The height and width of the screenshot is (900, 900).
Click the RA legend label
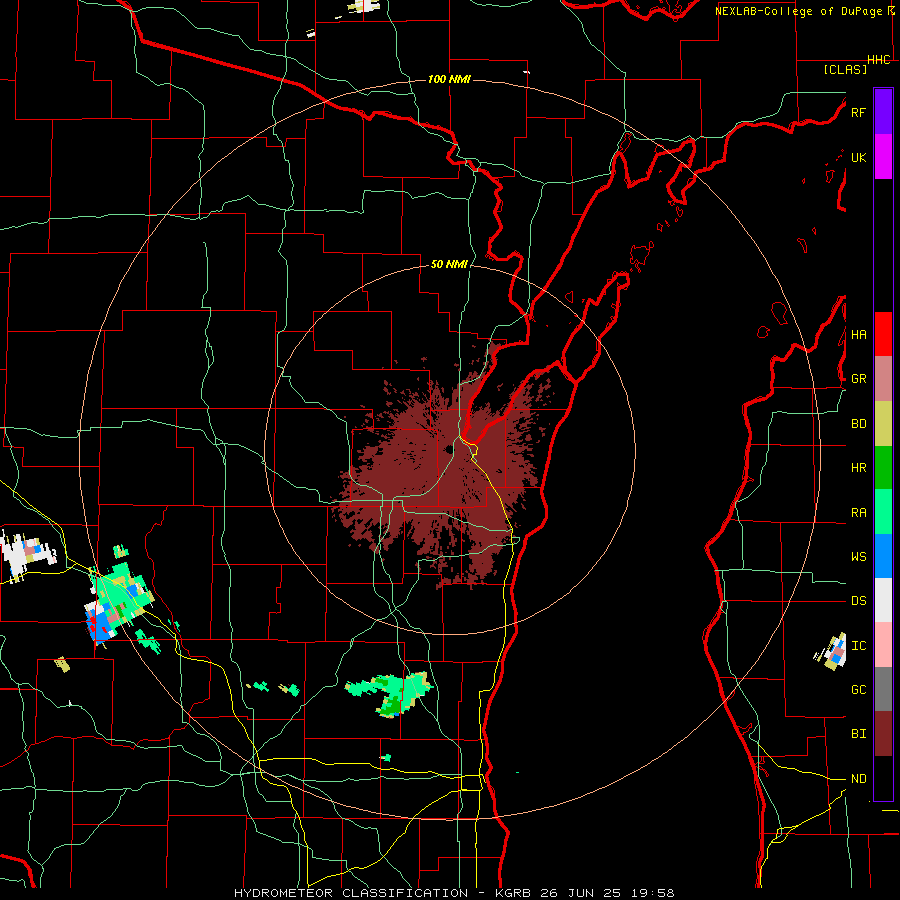point(858,512)
